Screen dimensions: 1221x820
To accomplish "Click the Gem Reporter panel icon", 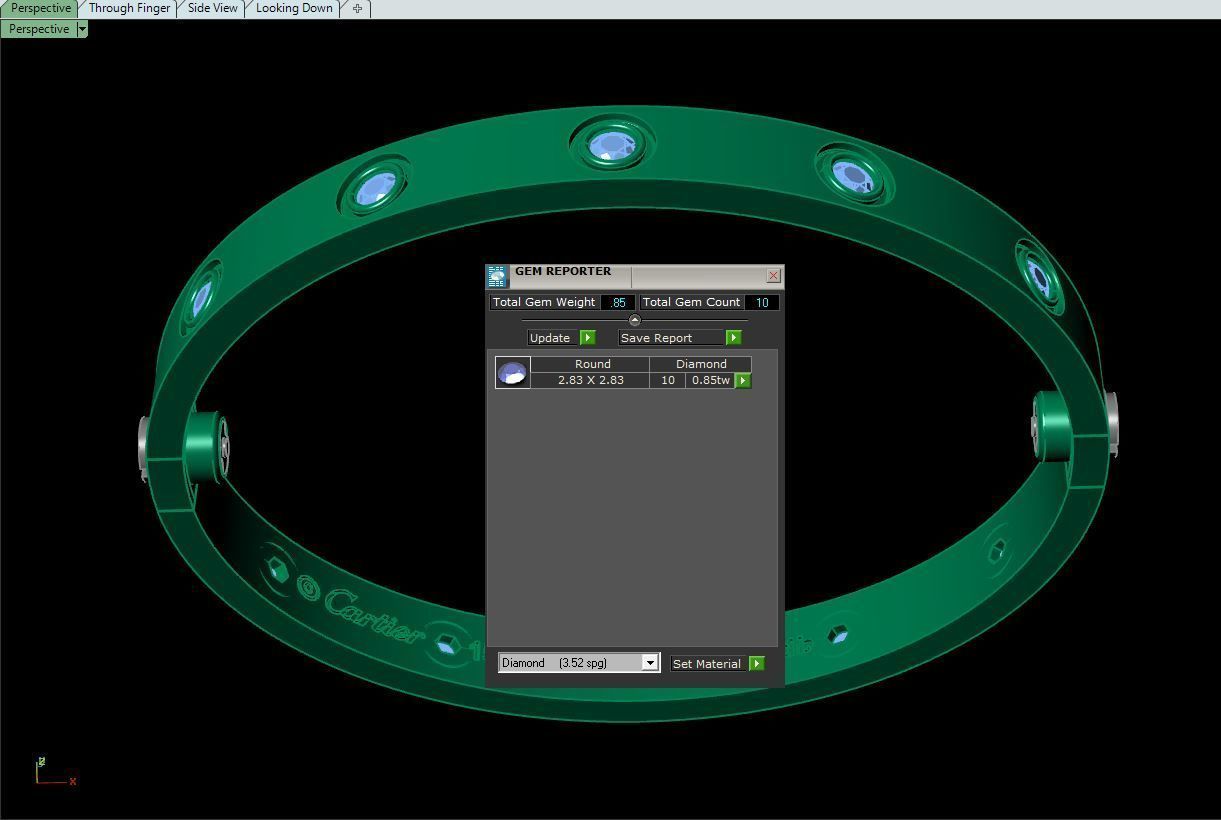I will tap(497, 277).
